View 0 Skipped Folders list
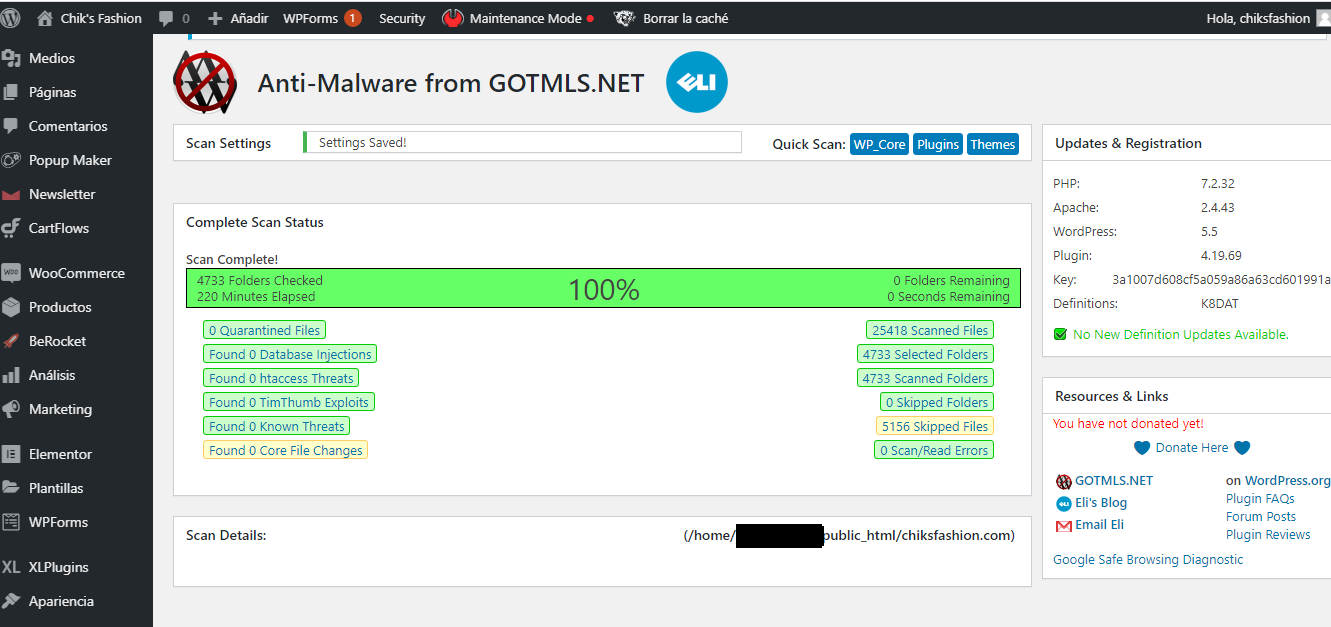This screenshot has height=627, width=1331. pyautogui.click(x=937, y=402)
